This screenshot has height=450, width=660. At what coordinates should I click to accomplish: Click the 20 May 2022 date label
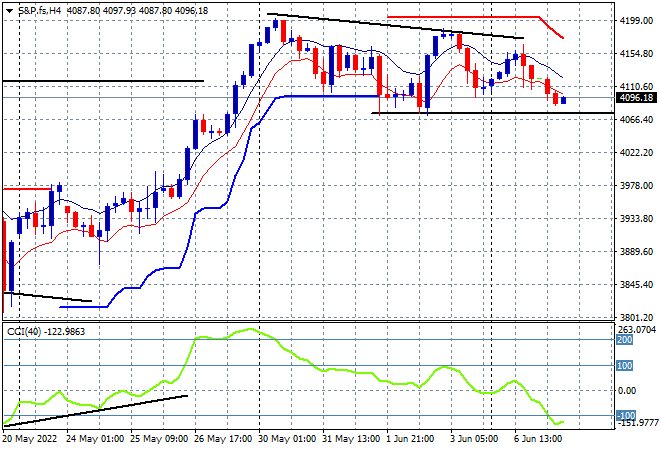point(29,439)
